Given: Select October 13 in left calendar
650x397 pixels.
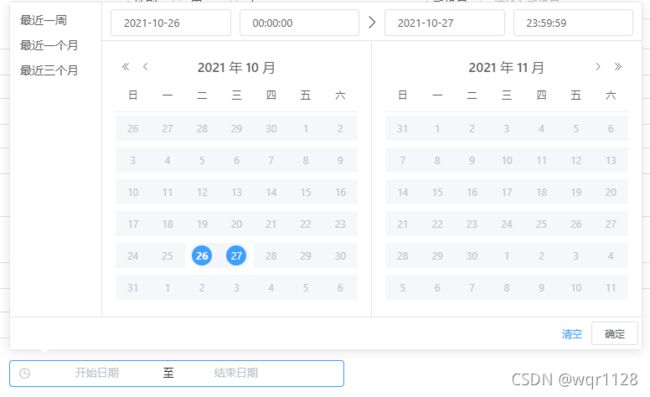Looking at the screenshot, I should tap(236, 192).
